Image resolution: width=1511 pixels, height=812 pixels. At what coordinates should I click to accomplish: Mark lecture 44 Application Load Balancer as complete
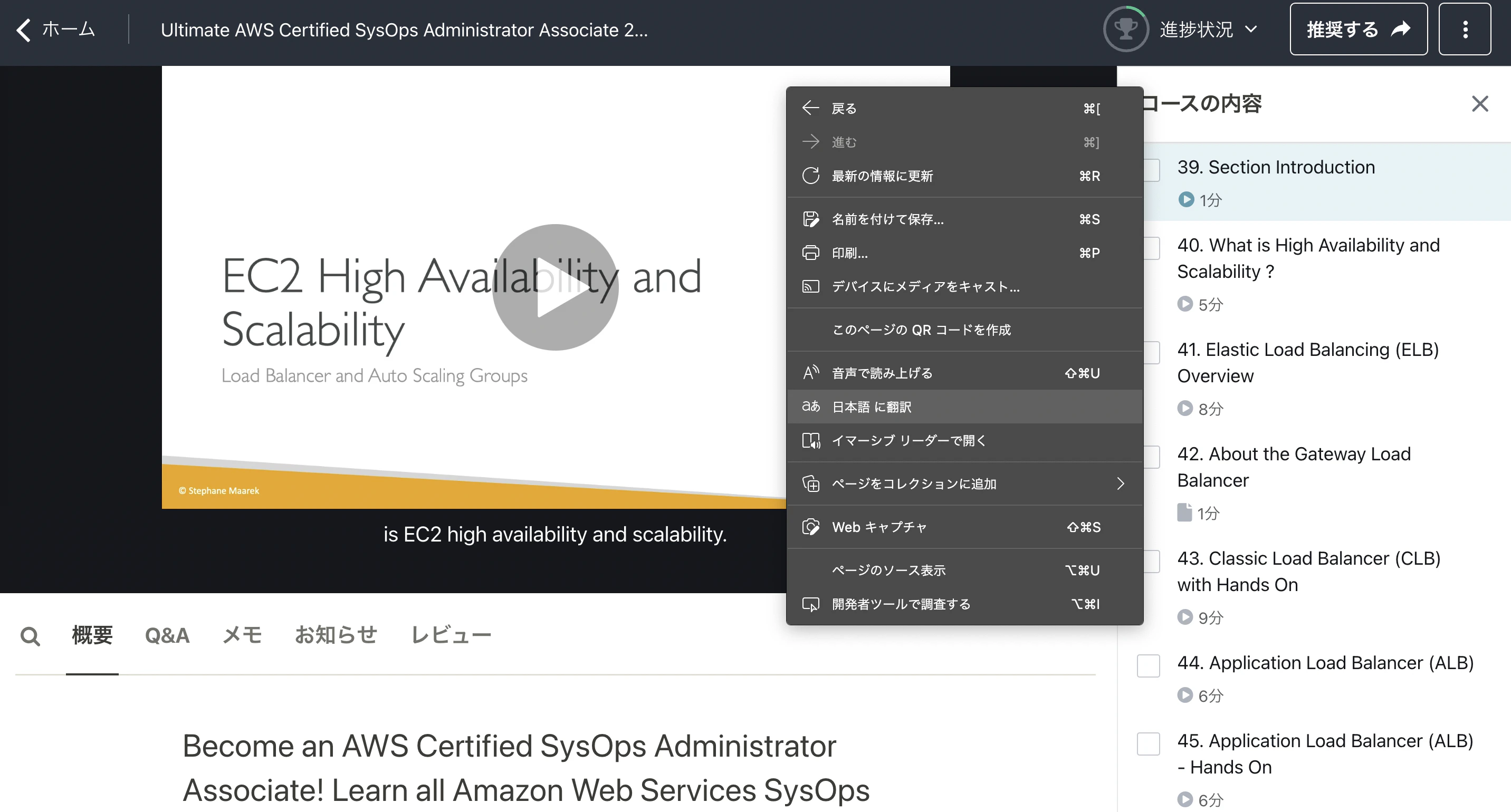tap(1149, 665)
